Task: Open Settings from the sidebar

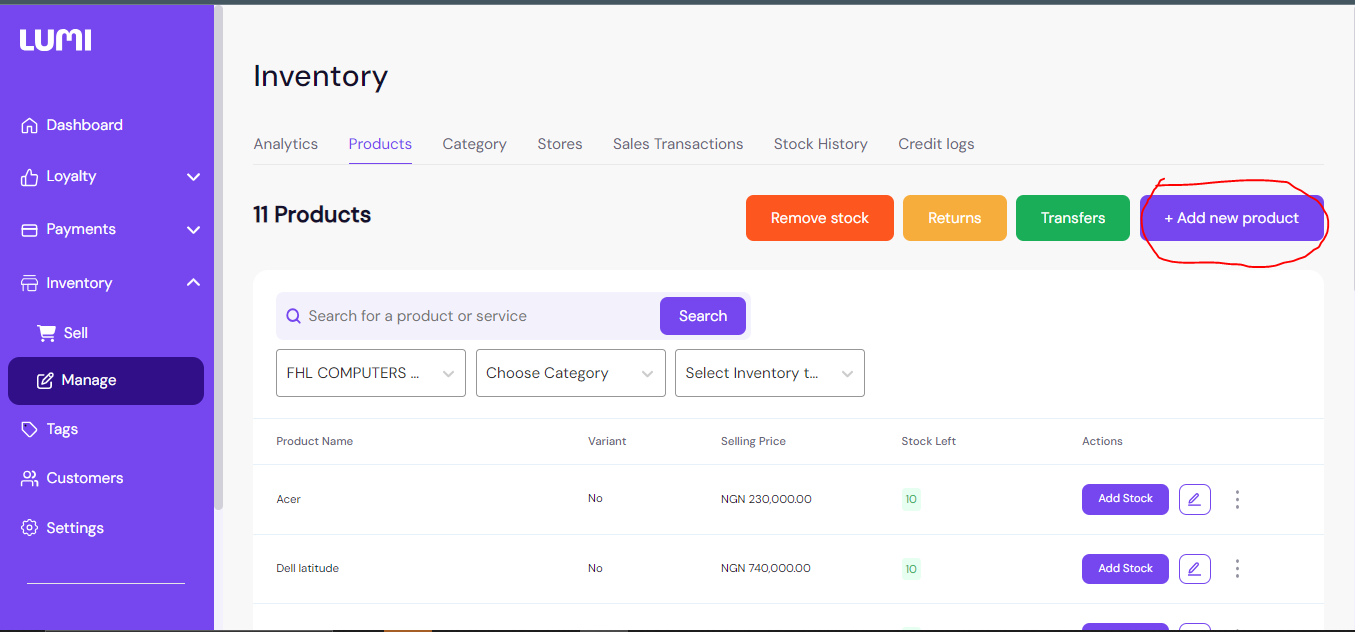Action: [x=75, y=528]
